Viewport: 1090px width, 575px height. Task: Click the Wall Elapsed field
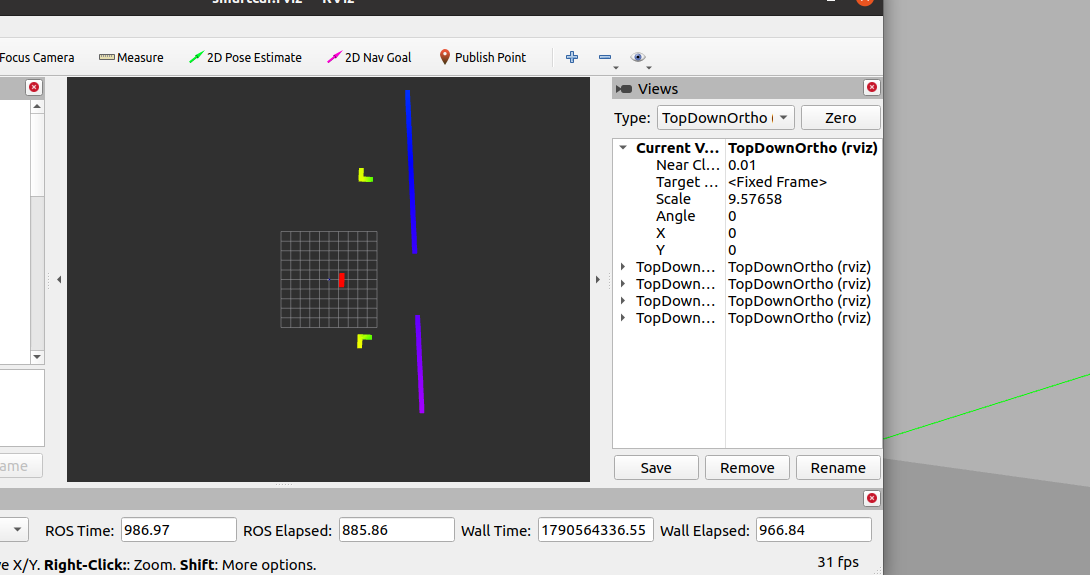click(813, 530)
